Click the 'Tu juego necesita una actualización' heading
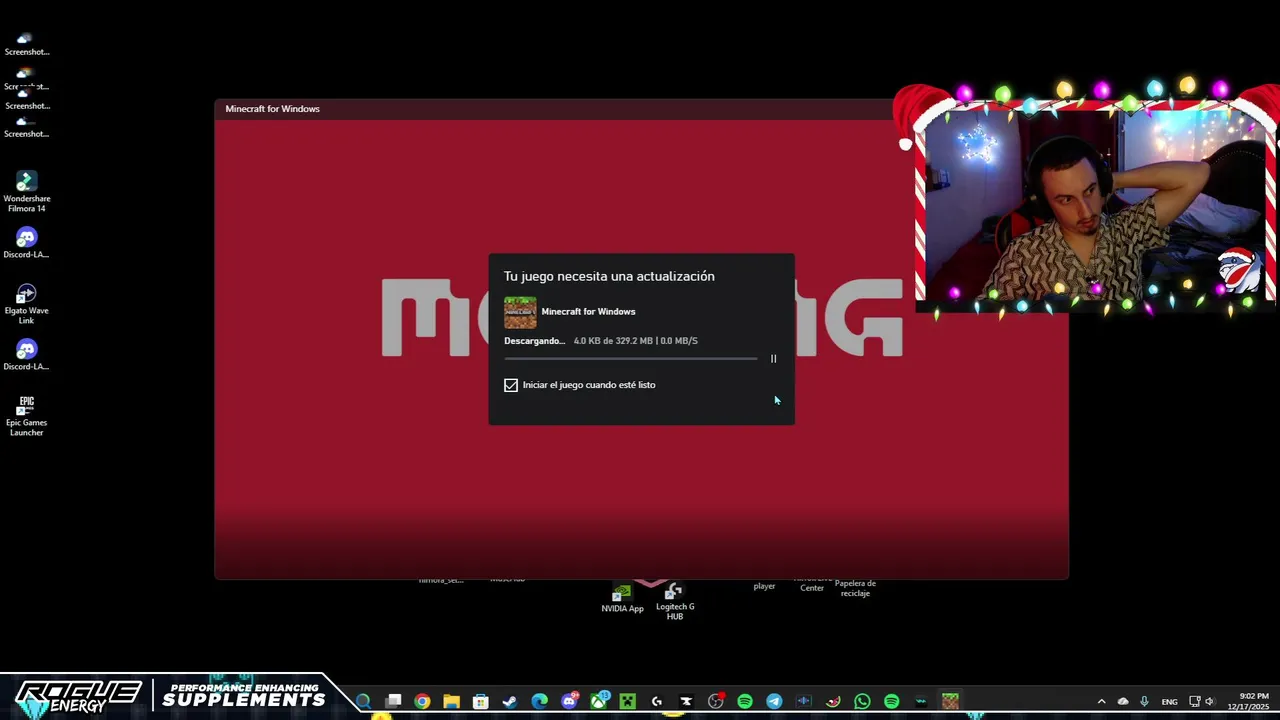This screenshot has height=720, width=1280. pos(609,276)
